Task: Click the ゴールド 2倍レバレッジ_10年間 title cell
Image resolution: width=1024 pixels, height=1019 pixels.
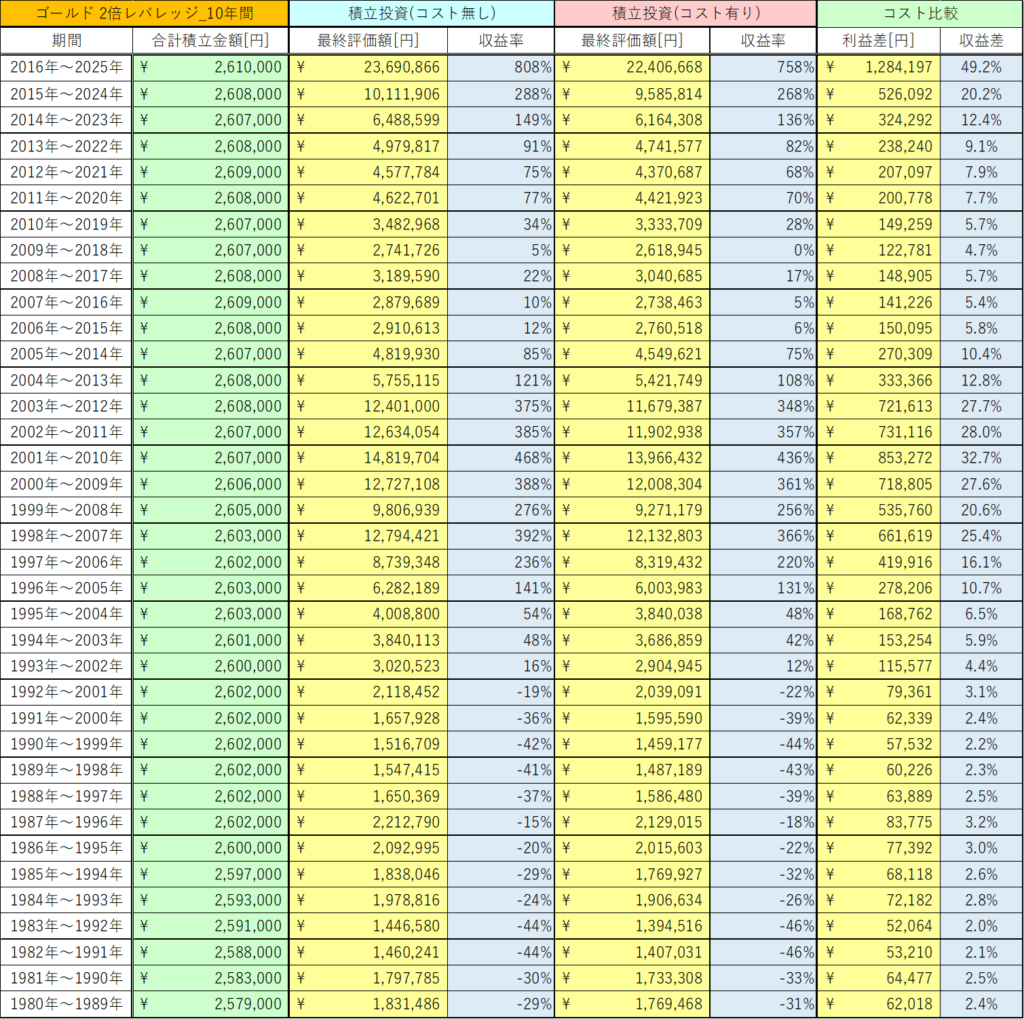Action: pyautogui.click(x=144, y=14)
